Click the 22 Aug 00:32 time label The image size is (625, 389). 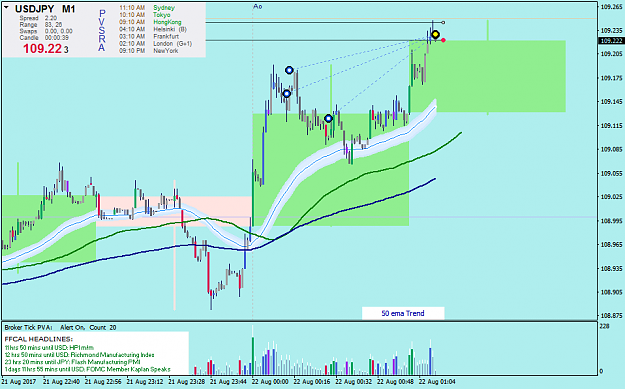point(354,382)
